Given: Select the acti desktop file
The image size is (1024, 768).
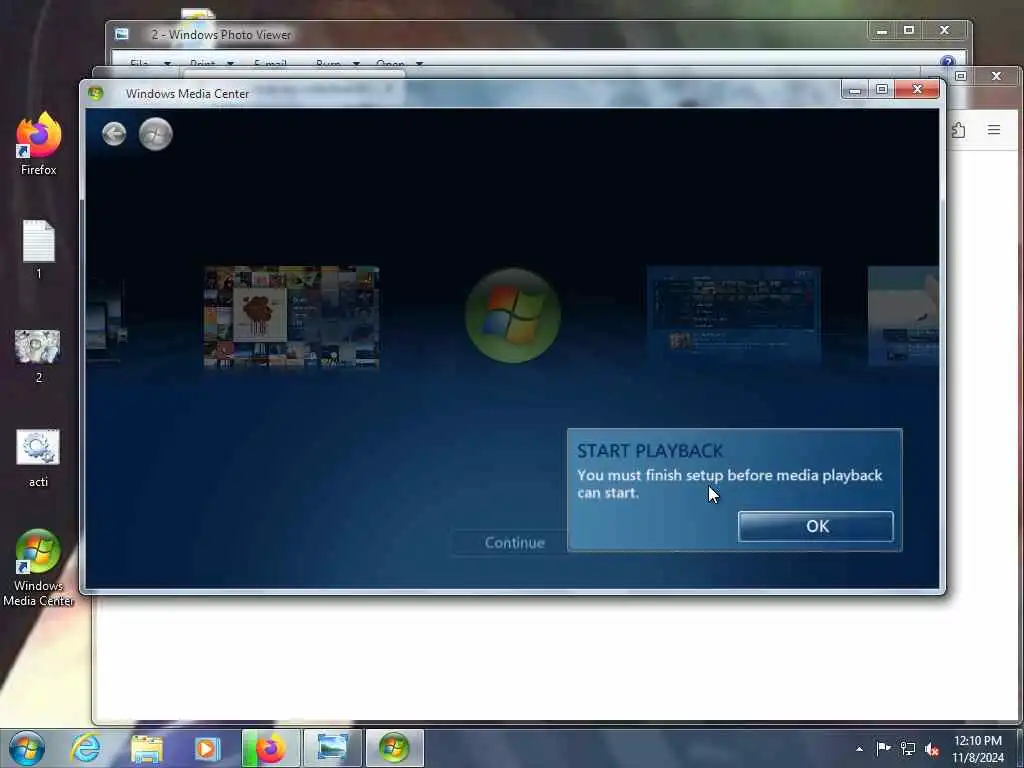Looking at the screenshot, I should [38, 458].
